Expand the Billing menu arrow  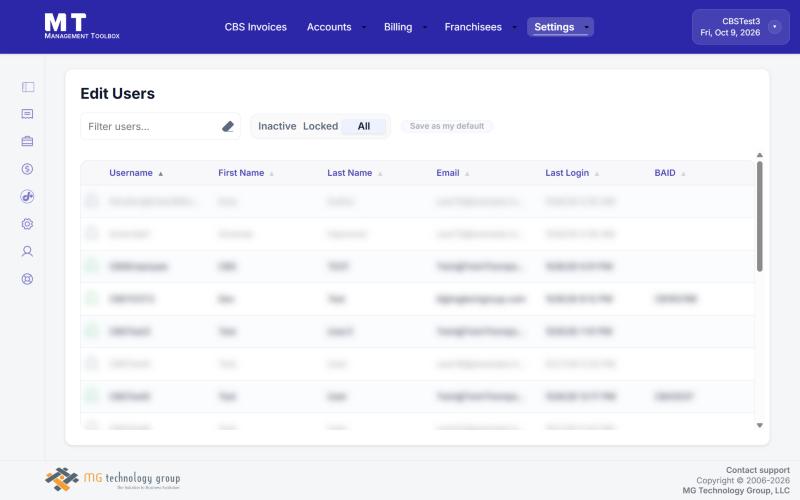click(x=424, y=27)
